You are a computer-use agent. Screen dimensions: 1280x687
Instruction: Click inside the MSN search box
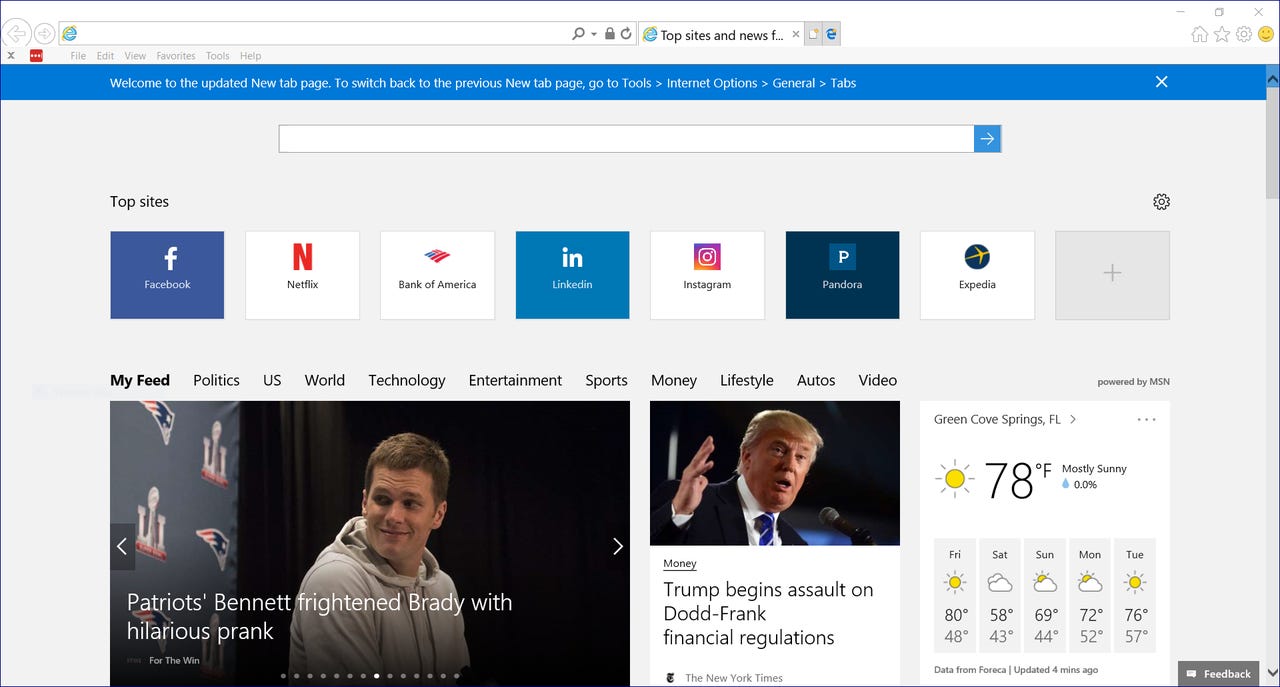620,138
